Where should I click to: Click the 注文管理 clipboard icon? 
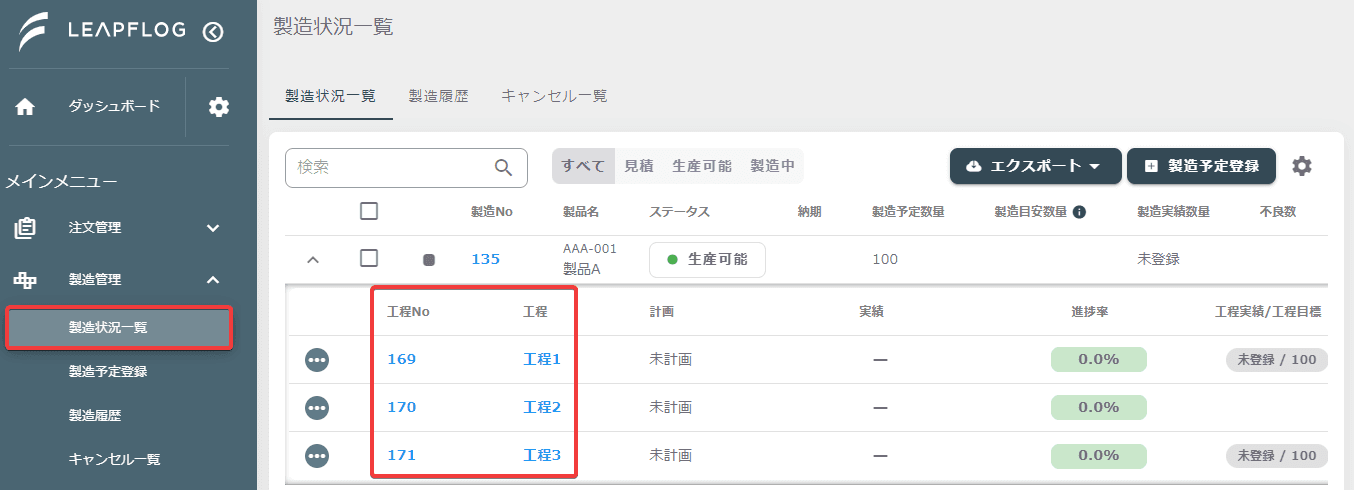[25, 228]
